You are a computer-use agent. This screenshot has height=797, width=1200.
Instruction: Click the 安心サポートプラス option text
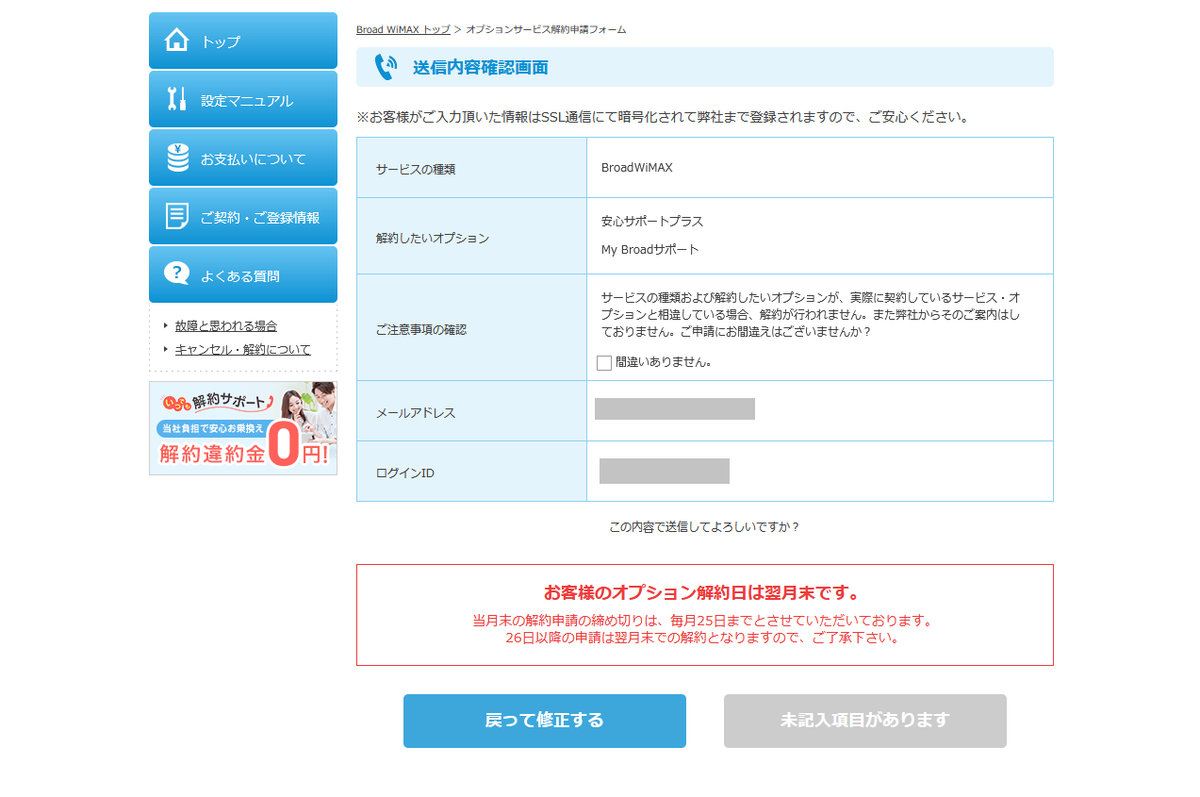coord(652,221)
